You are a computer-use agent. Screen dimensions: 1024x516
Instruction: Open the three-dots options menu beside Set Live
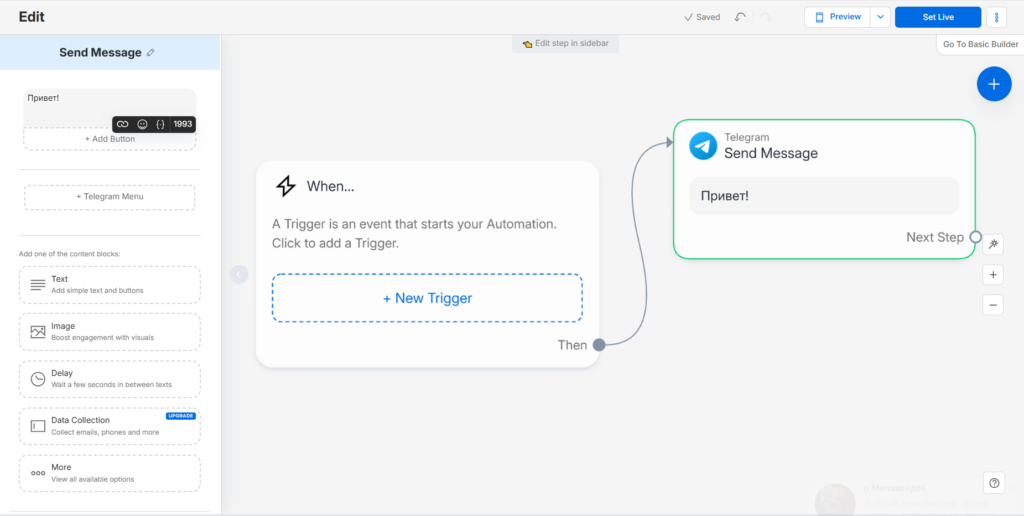997,17
